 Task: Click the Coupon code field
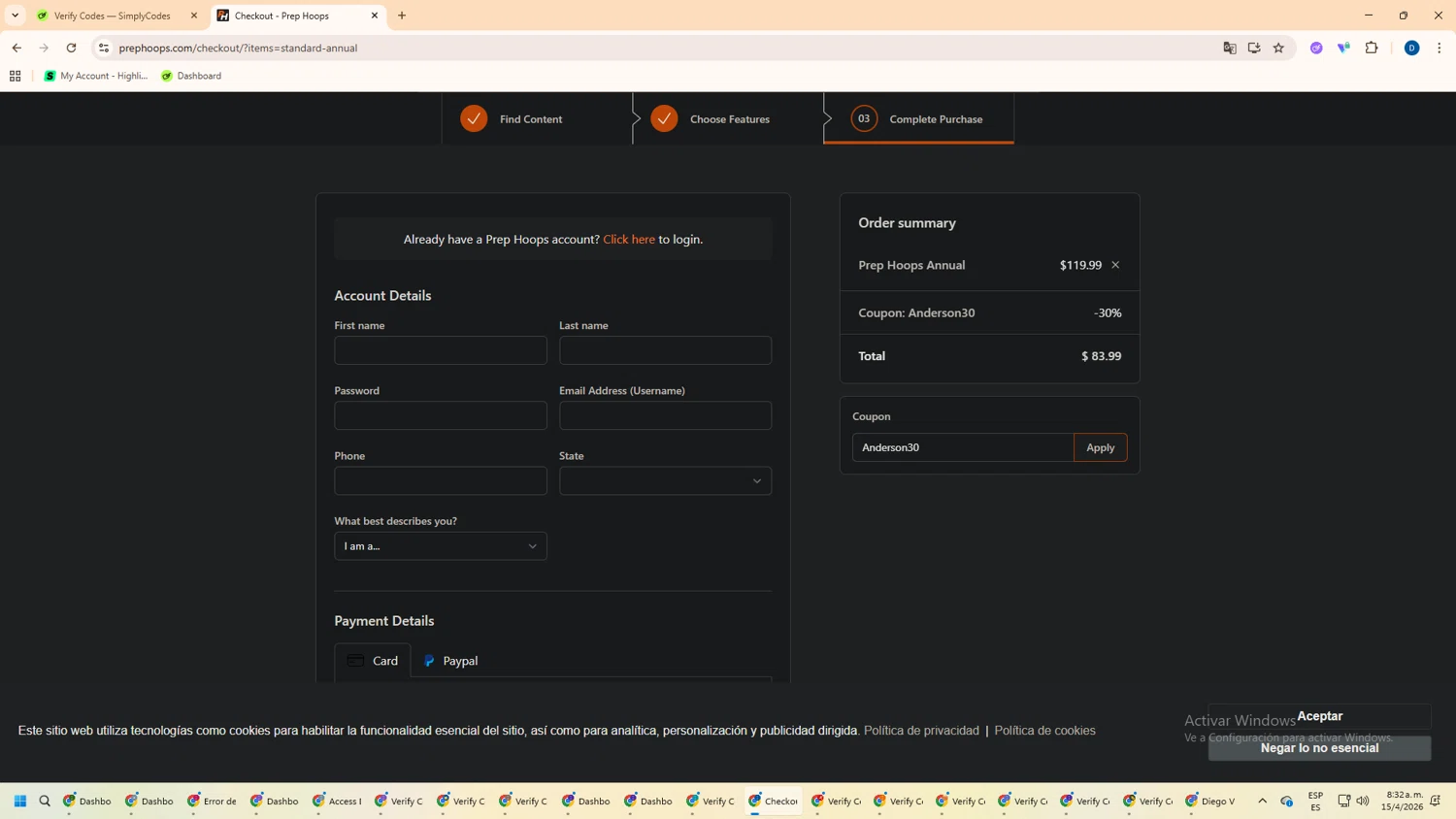click(x=963, y=447)
